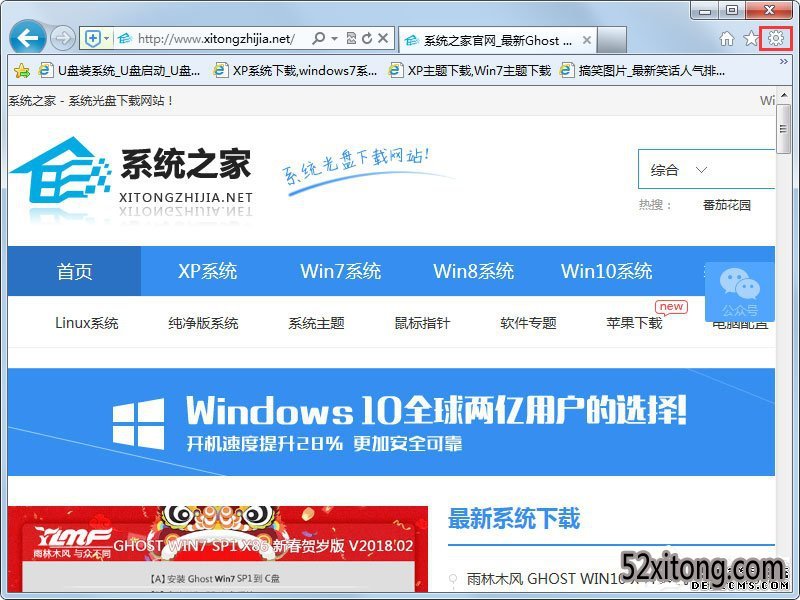Screen dimensions: 800x600
Task: Click the vertical scrollbar thumb
Action: point(783,129)
